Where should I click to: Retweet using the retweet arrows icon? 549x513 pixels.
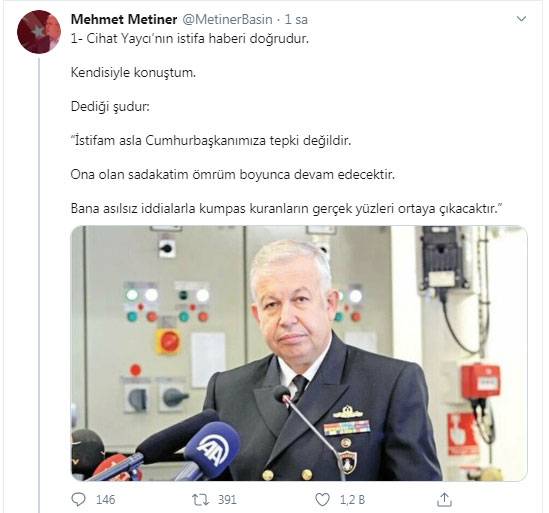coord(201,500)
